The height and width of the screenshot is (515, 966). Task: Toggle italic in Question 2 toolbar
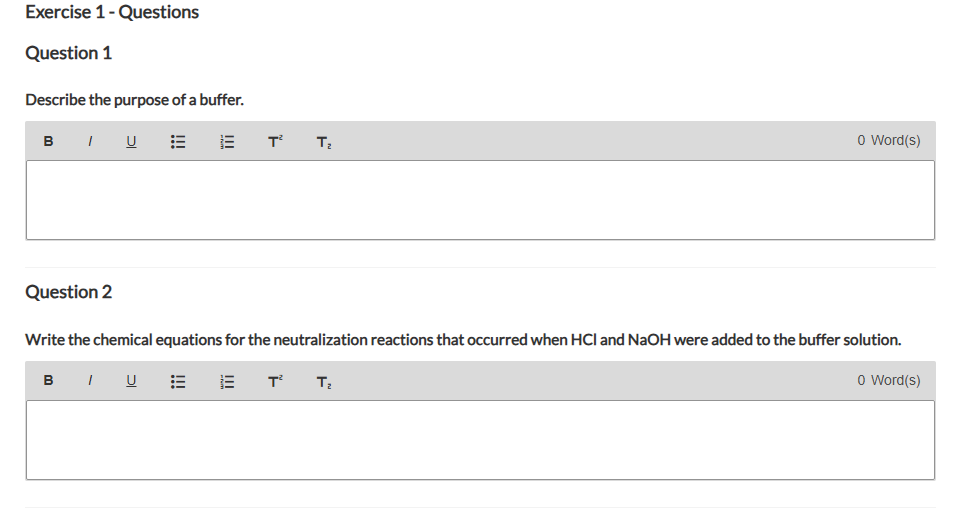[90, 381]
